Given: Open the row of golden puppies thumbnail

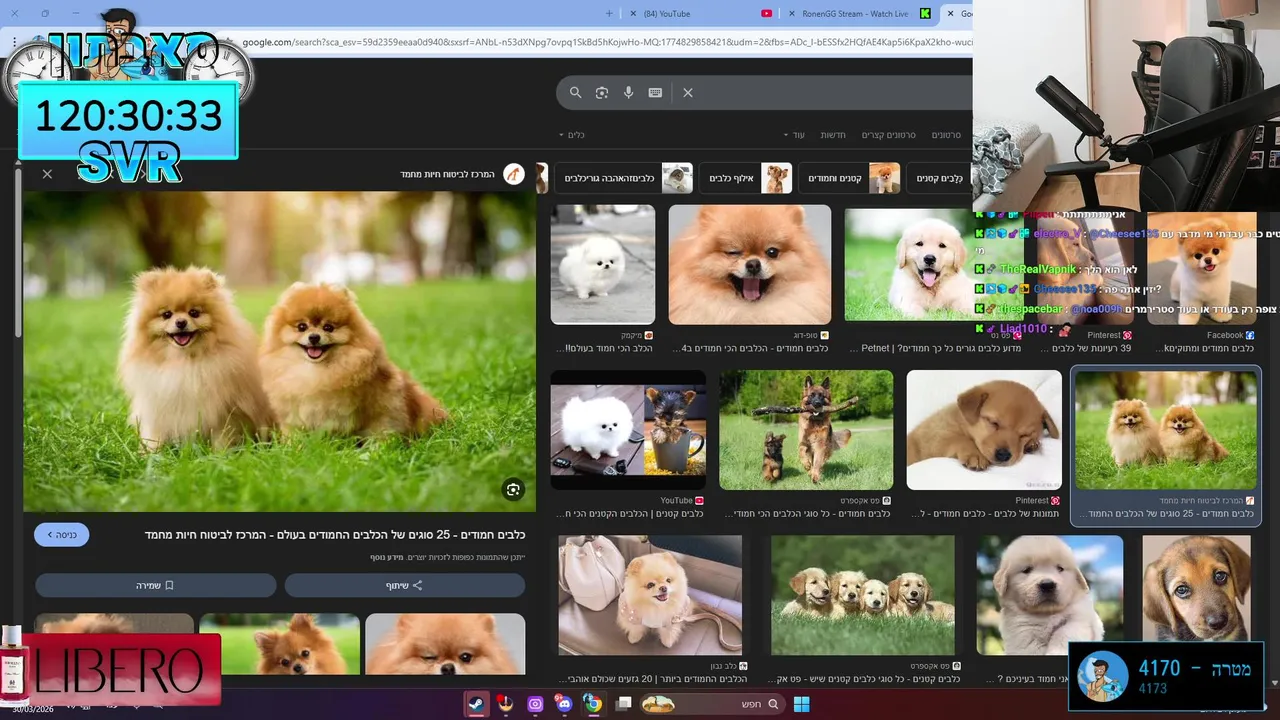Looking at the screenshot, I should tap(863, 595).
